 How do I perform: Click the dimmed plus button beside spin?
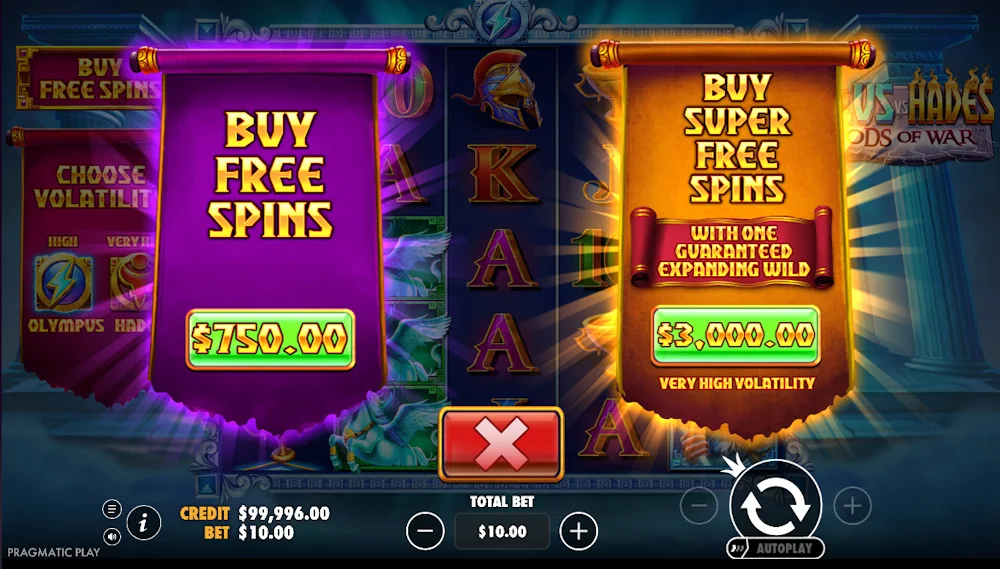point(853,506)
